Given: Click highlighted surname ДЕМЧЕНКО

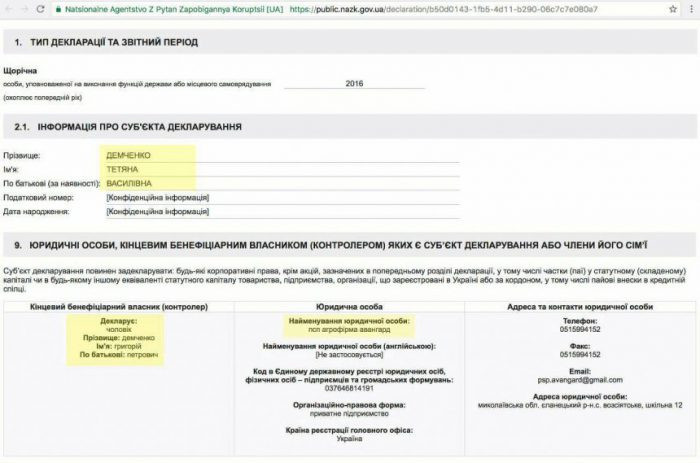Looking at the screenshot, I should click(128, 155).
